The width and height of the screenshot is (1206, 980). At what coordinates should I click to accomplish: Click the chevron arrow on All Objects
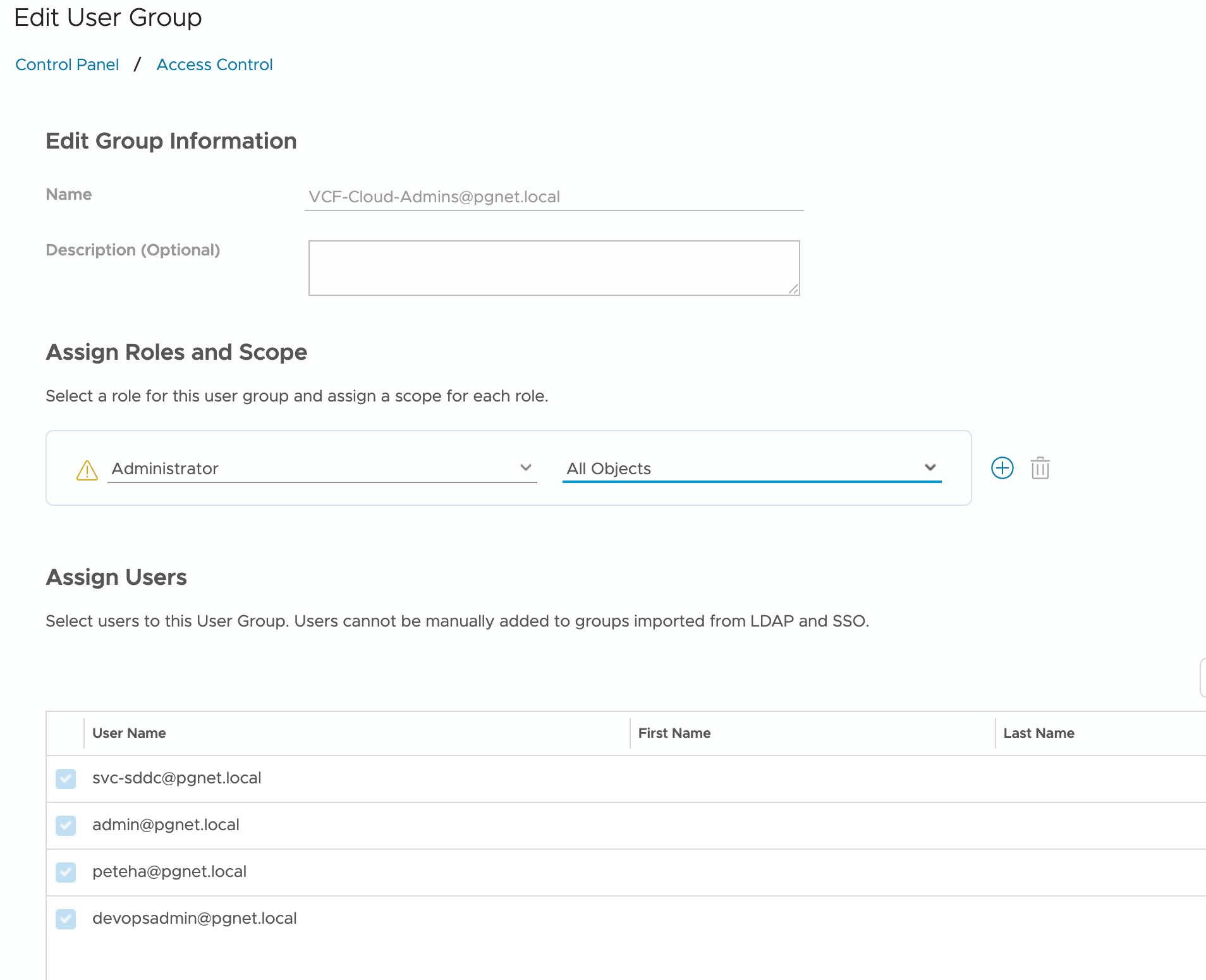[930, 467]
